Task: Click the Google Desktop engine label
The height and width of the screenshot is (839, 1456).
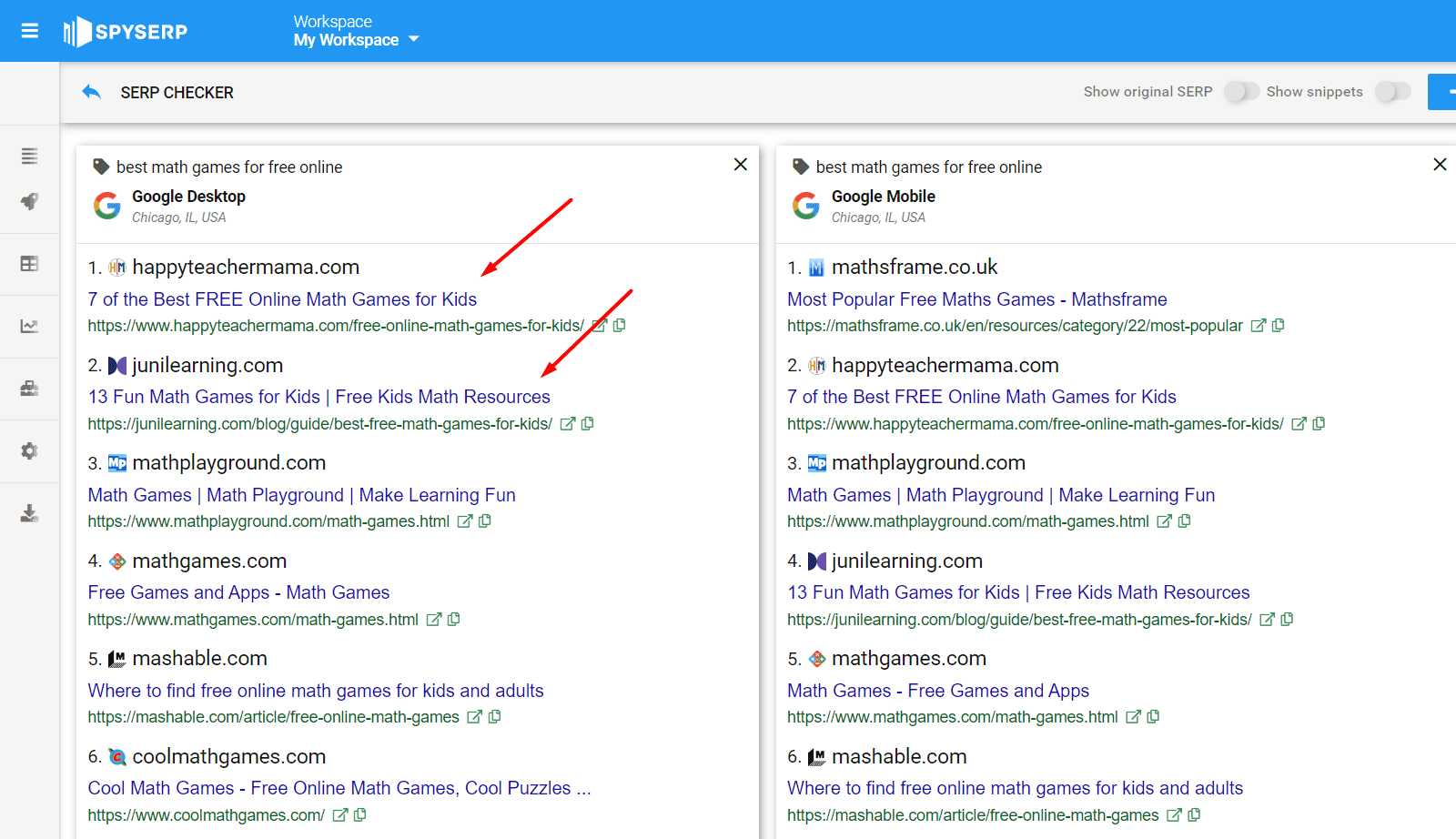Action: click(188, 197)
